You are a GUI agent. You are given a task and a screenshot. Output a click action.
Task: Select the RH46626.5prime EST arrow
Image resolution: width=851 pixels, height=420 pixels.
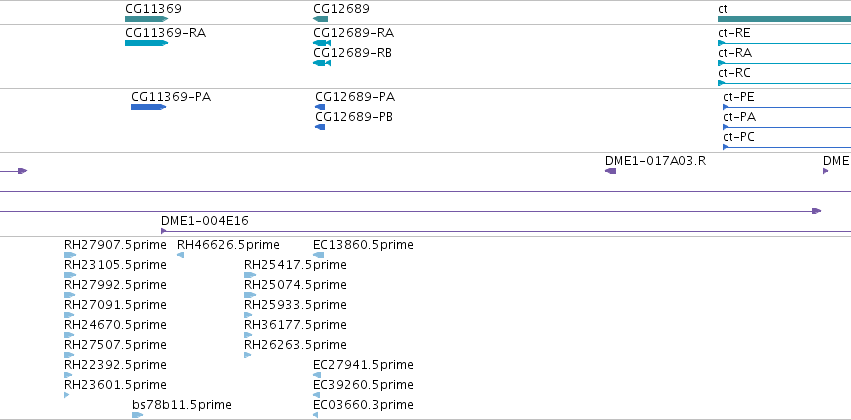(181, 255)
